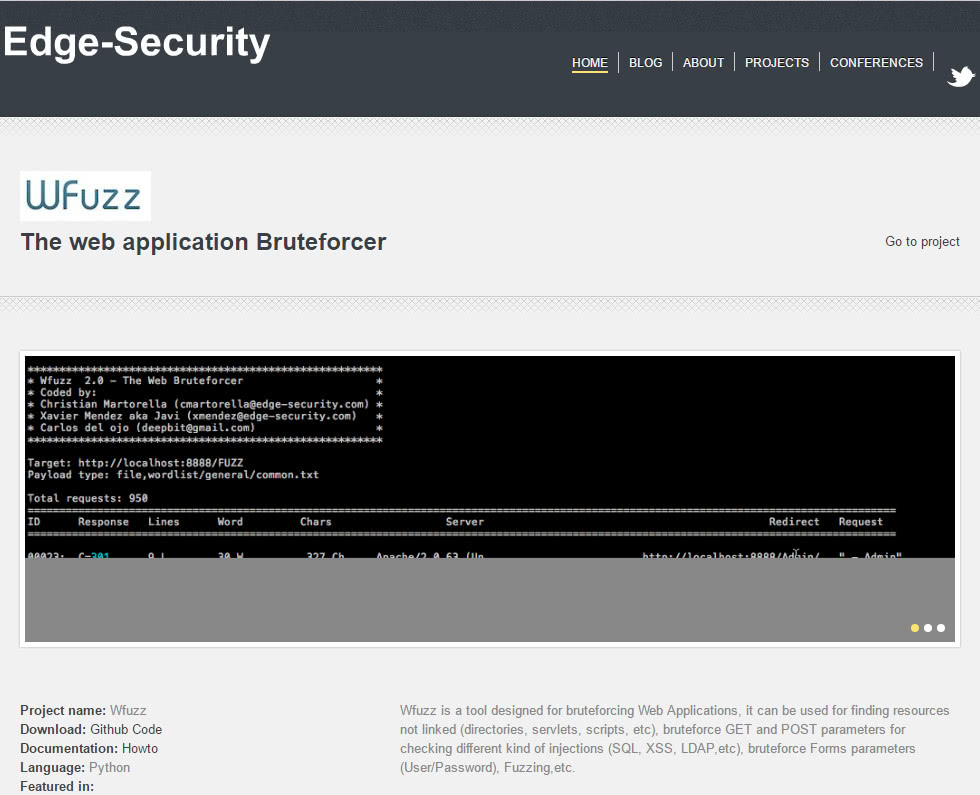Click the Wfuzz terminal screenshot slide
This screenshot has width=980, height=795.
coord(490,456)
